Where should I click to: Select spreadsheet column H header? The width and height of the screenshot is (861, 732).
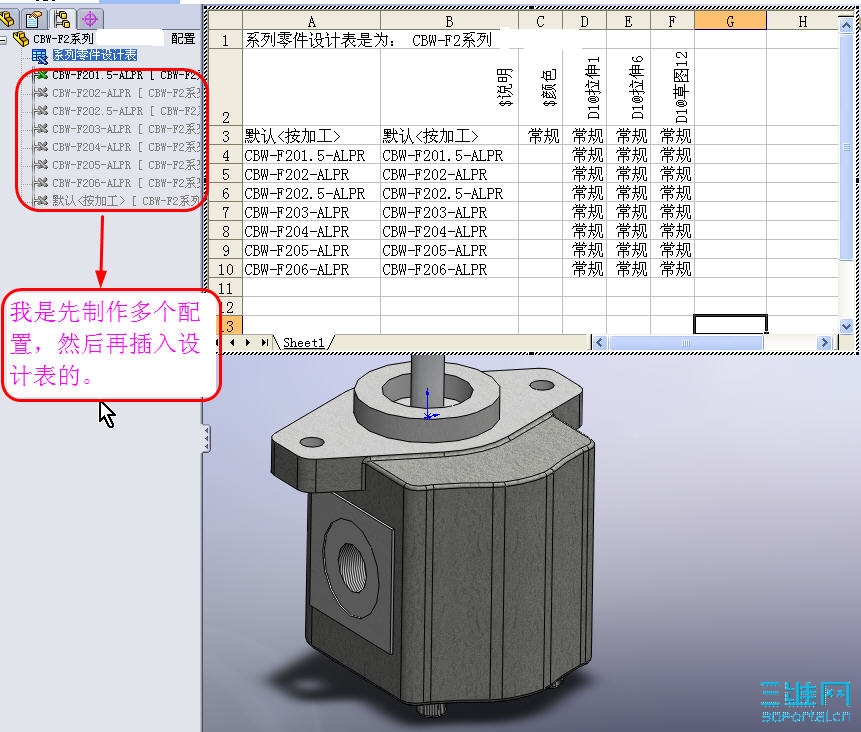[802, 21]
